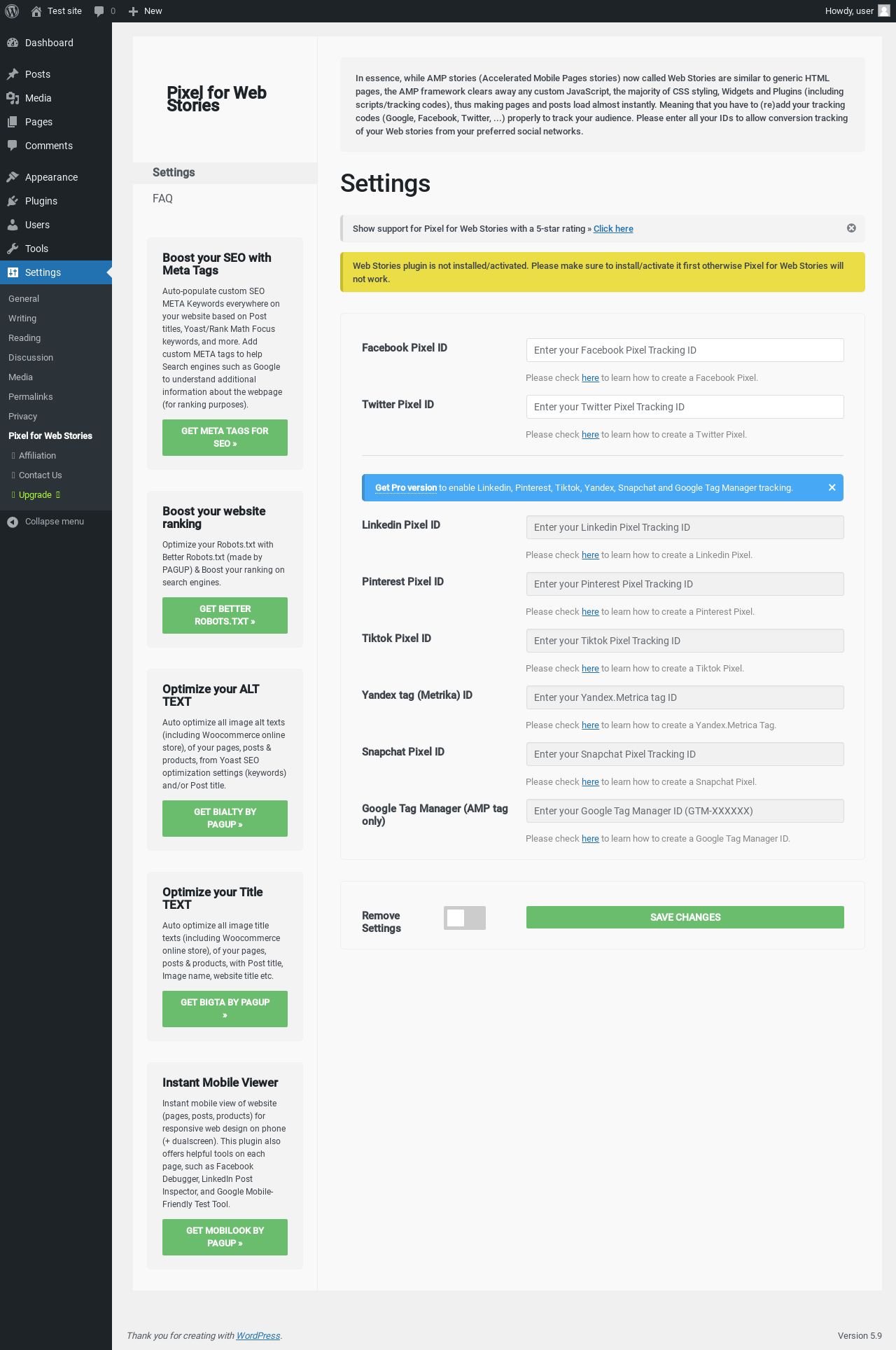Focus the Facebook Pixel ID field
The width and height of the screenshot is (896, 1350).
click(685, 350)
